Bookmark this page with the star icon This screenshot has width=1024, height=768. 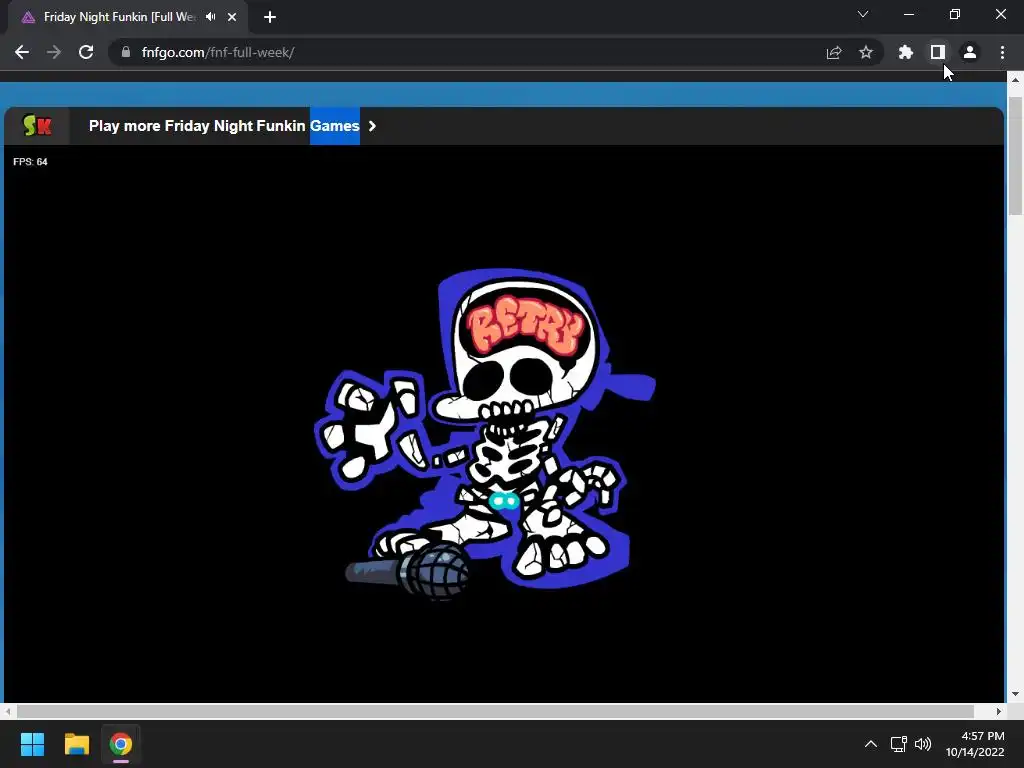(x=866, y=52)
